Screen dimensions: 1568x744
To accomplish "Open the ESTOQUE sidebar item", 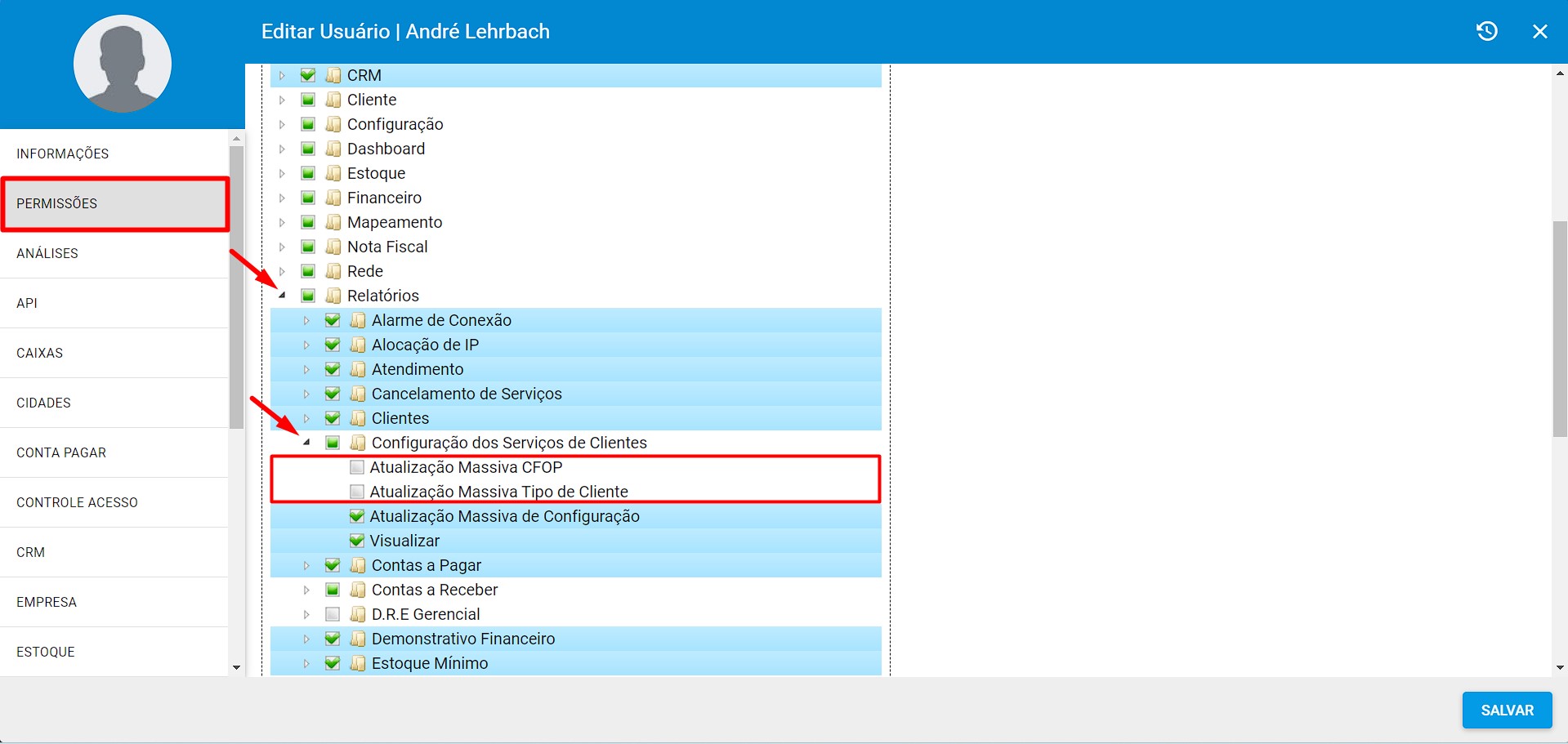I will point(114,652).
